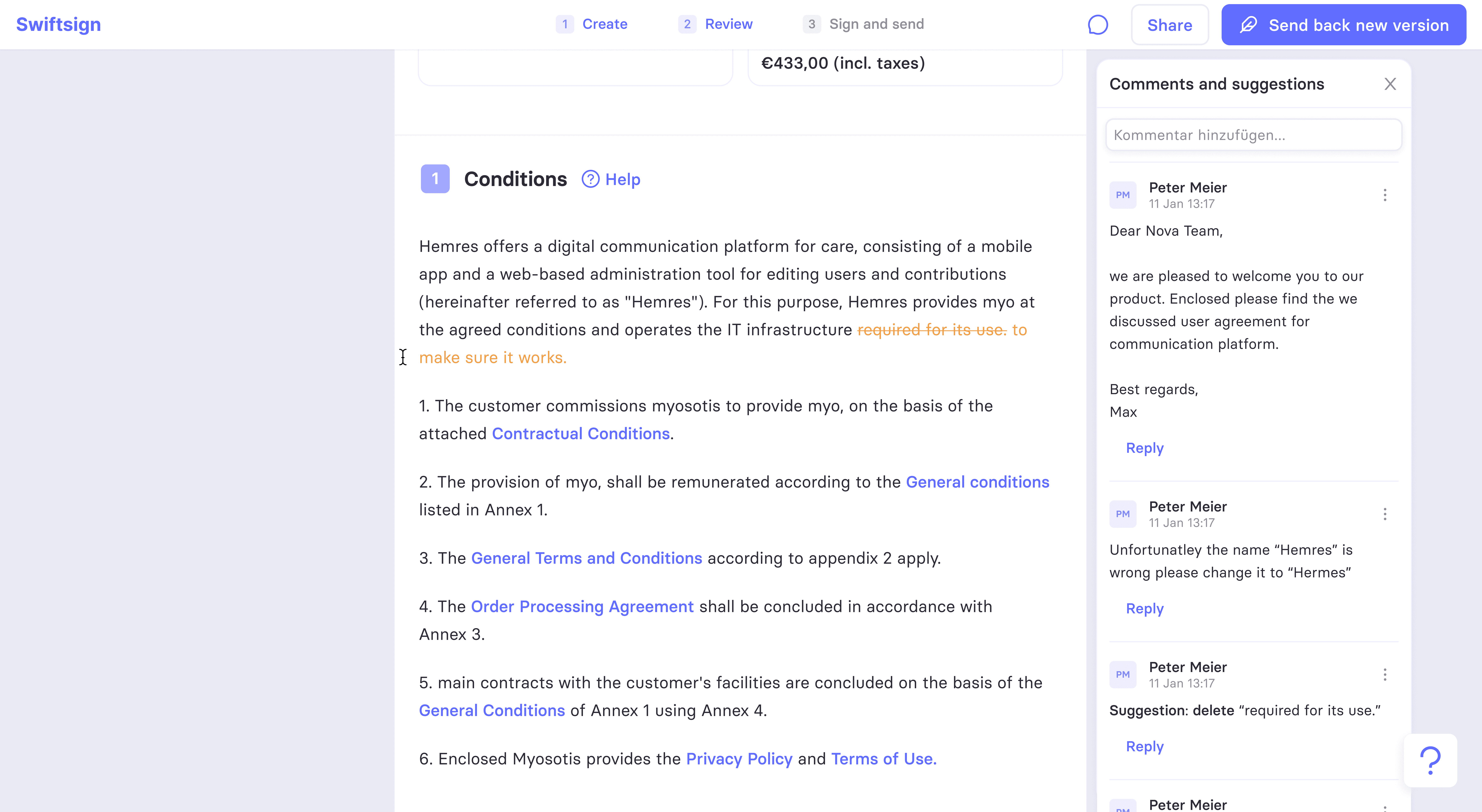This screenshot has width=1482, height=812.
Task: Click the Share button
Action: click(1170, 25)
